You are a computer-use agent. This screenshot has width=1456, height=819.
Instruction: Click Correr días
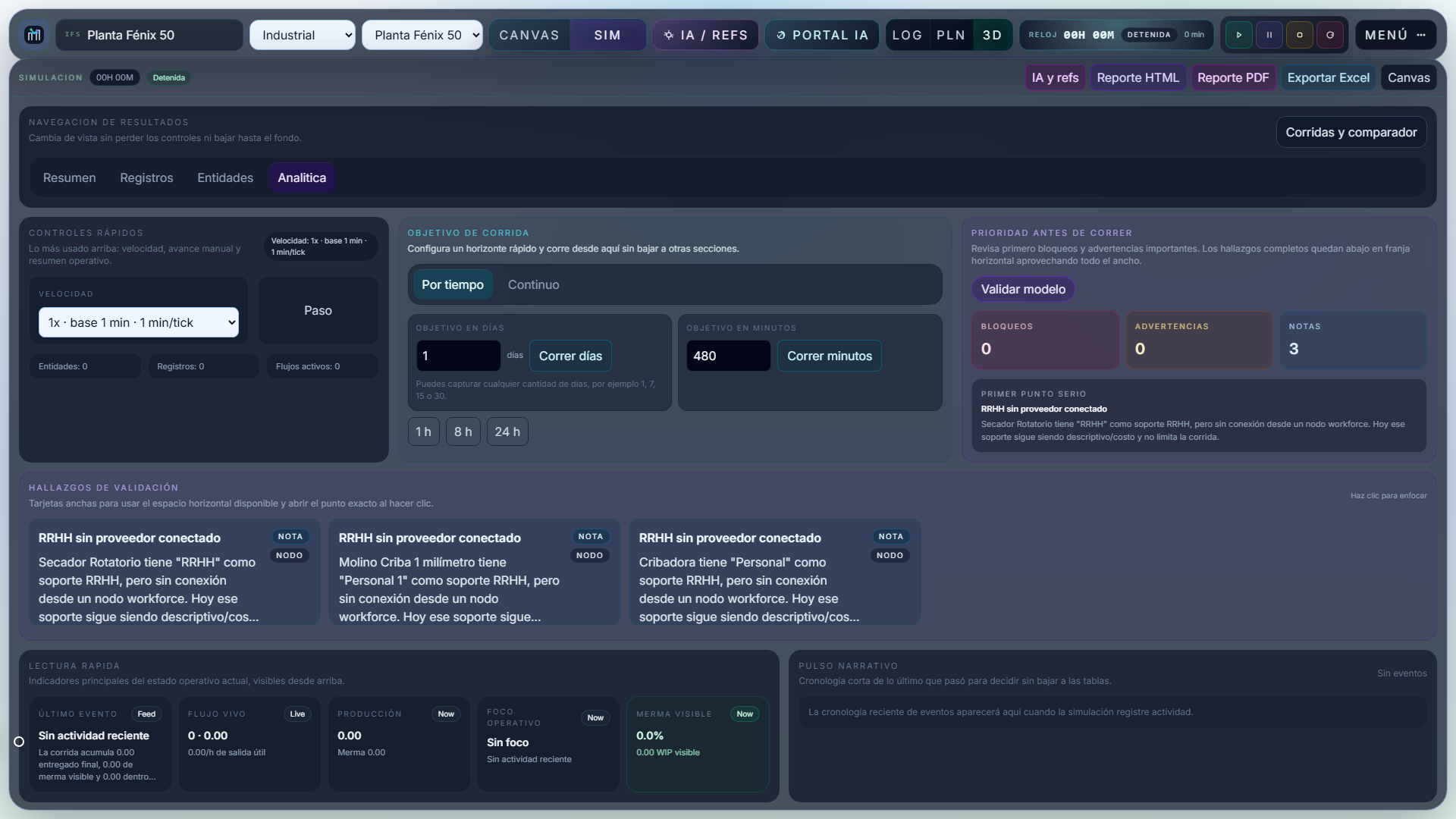(570, 356)
